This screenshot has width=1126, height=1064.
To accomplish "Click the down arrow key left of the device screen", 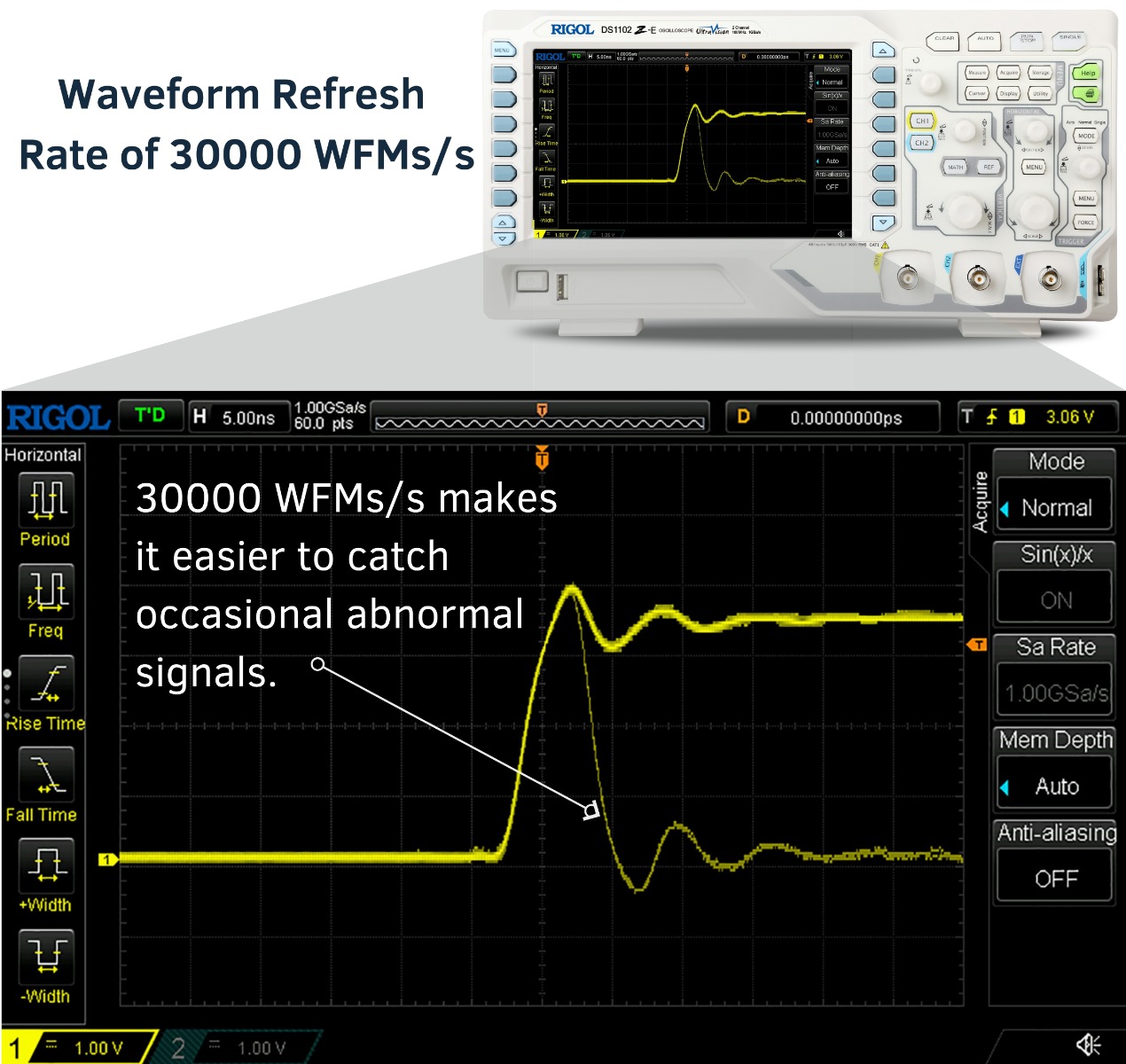I will (x=504, y=239).
